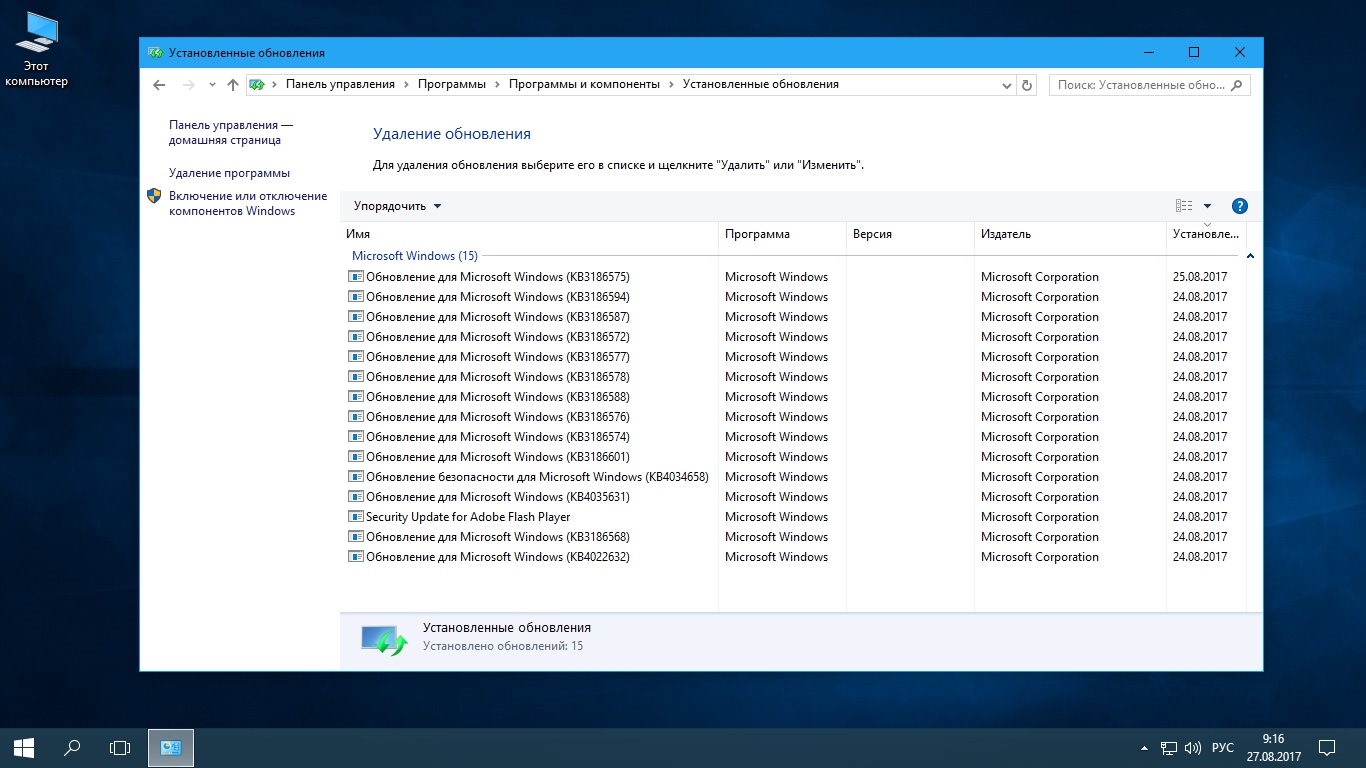The image size is (1366, 768).
Task: Open the volume tray icon
Action: click(x=1193, y=748)
